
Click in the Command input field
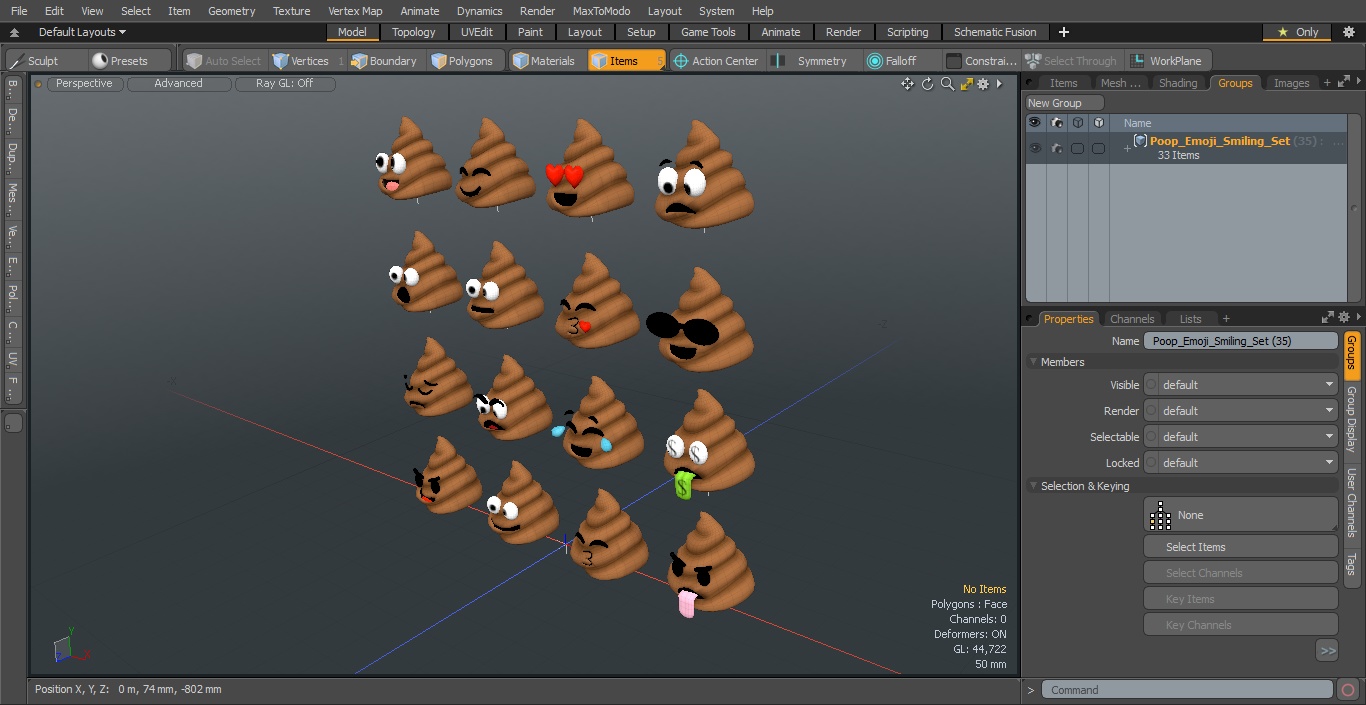[1187, 690]
